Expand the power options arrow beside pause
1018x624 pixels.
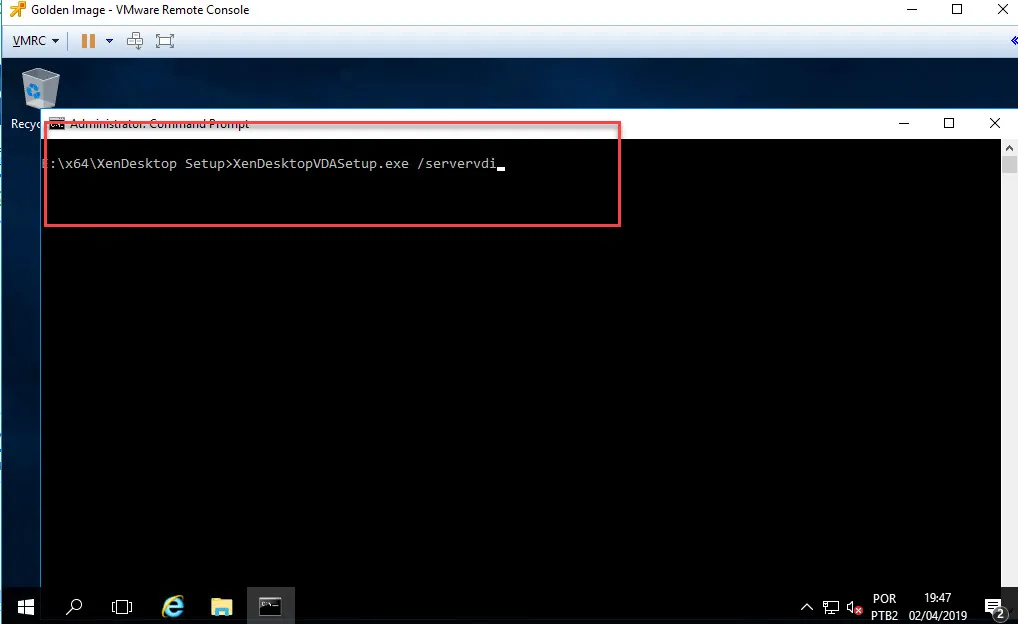coord(109,41)
